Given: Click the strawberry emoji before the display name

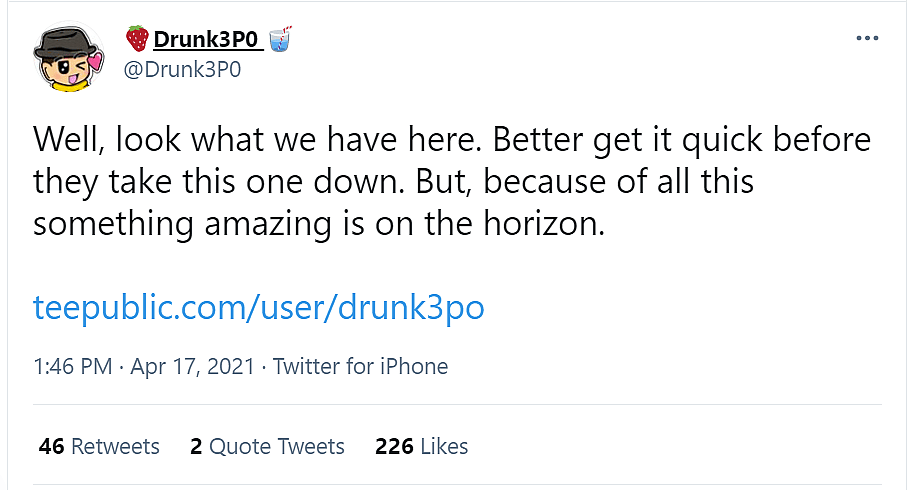Looking at the screenshot, I should [x=137, y=39].
